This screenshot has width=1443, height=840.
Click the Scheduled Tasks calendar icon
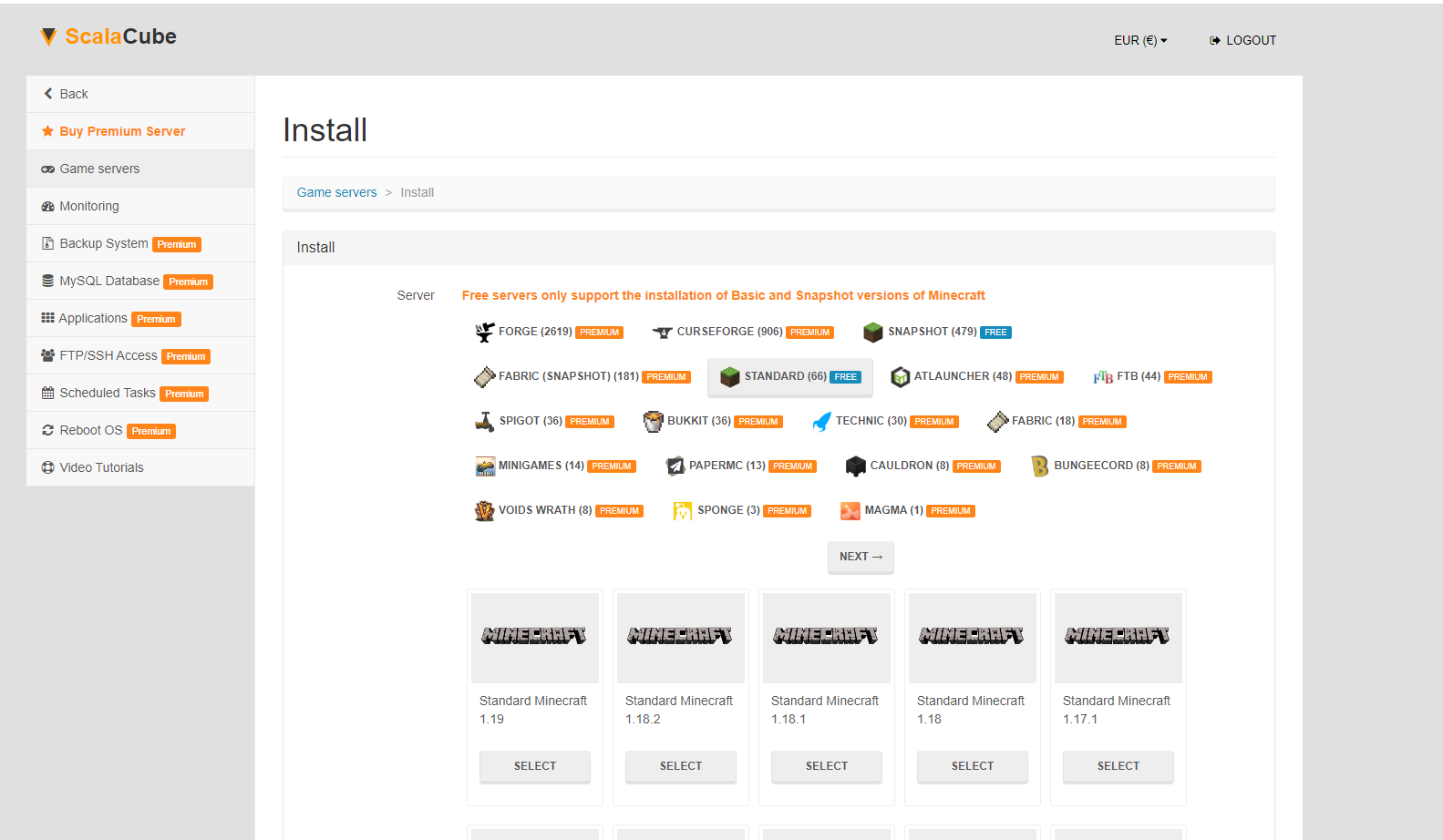[x=48, y=393]
